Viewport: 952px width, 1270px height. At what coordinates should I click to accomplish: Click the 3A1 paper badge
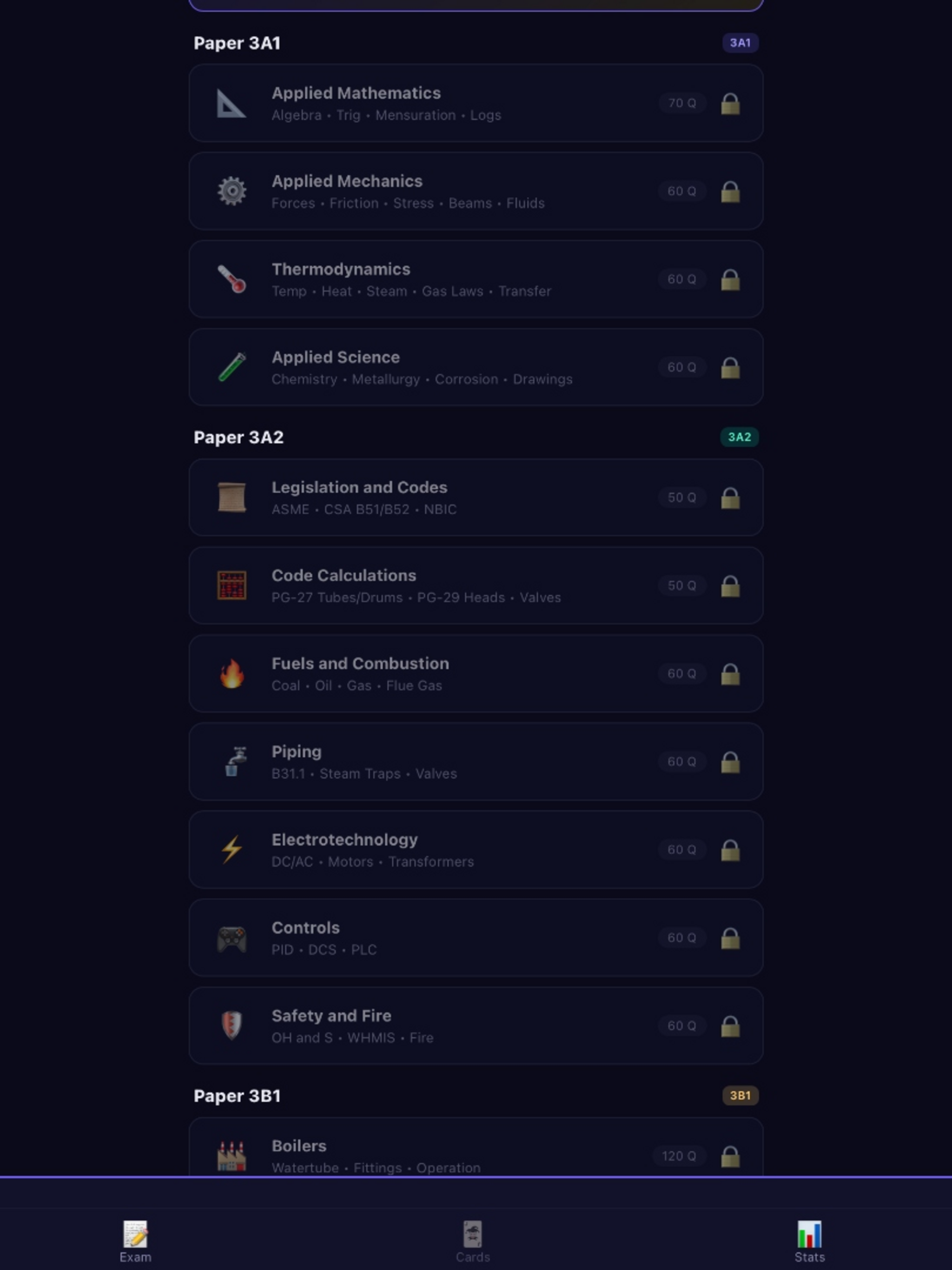click(740, 42)
